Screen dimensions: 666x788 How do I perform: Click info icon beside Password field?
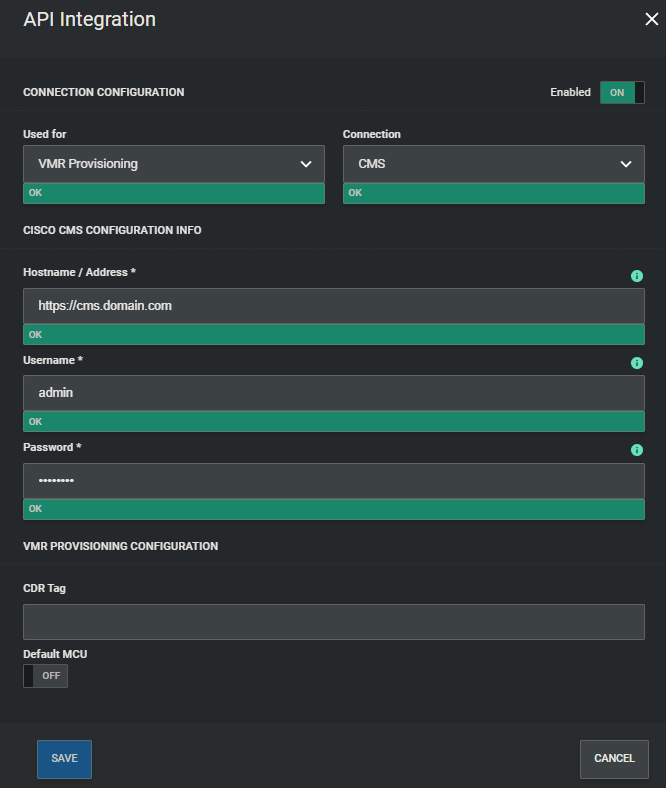(637, 450)
